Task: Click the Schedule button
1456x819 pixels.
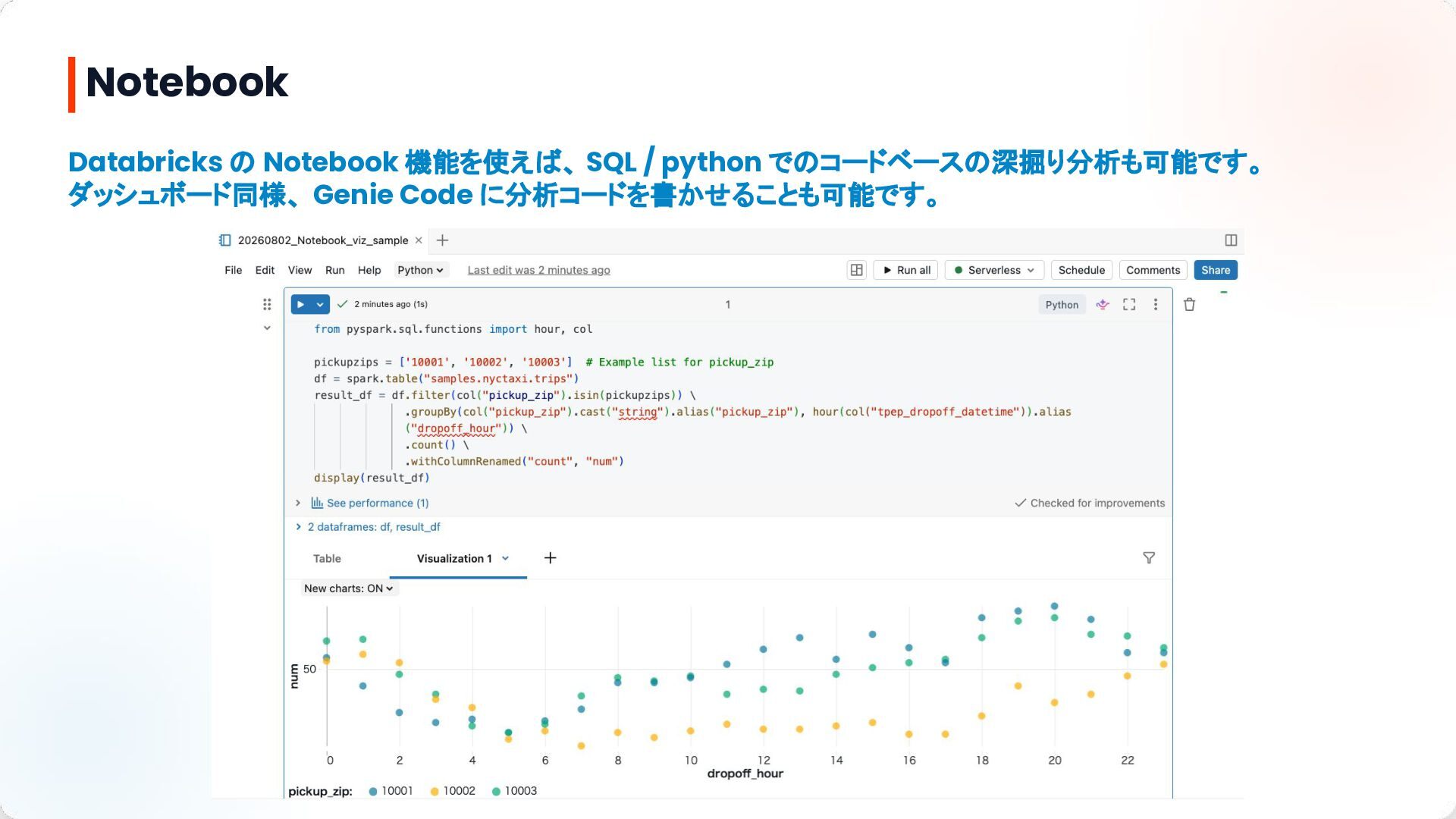Action: click(1081, 270)
